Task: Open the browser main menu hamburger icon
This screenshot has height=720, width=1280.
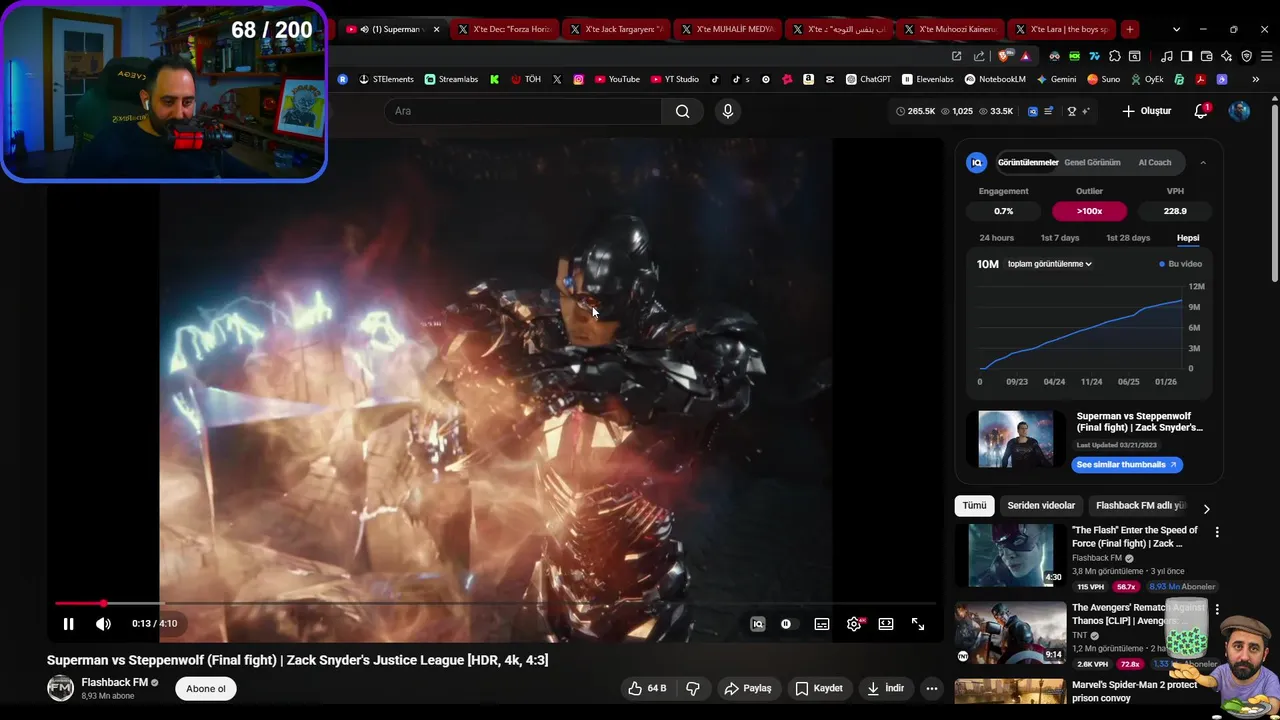Action: tap(1266, 56)
